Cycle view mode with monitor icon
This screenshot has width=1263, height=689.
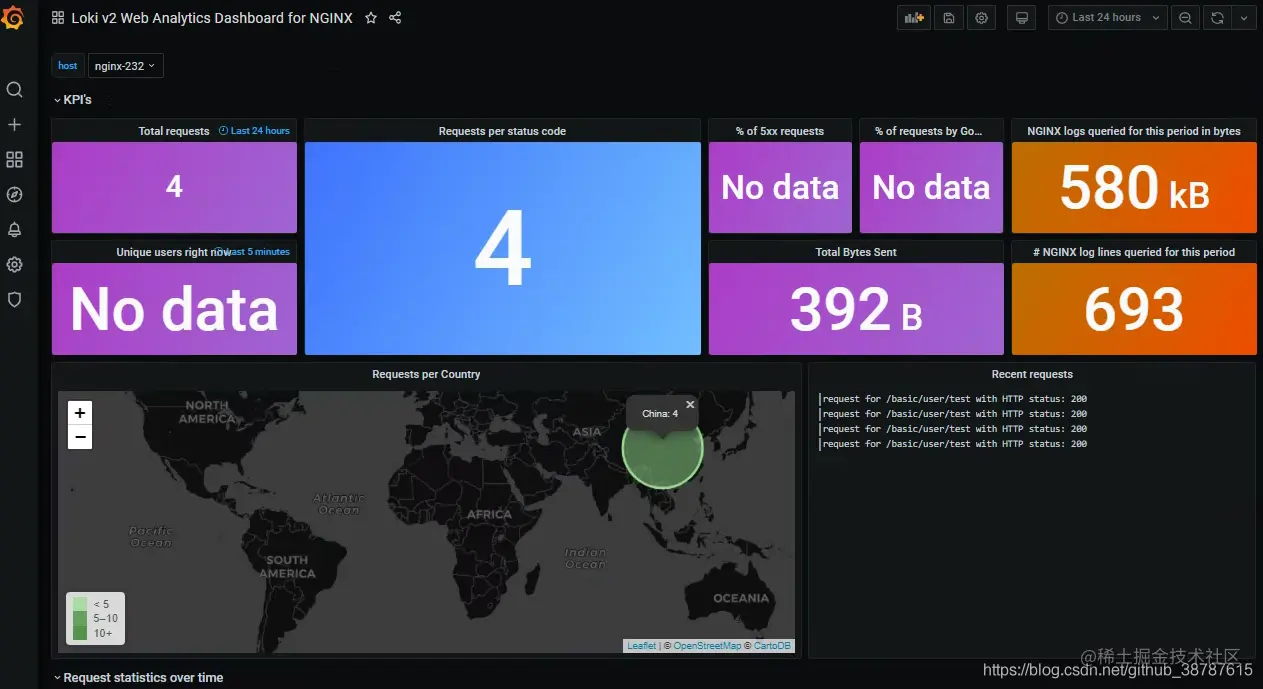click(1021, 18)
